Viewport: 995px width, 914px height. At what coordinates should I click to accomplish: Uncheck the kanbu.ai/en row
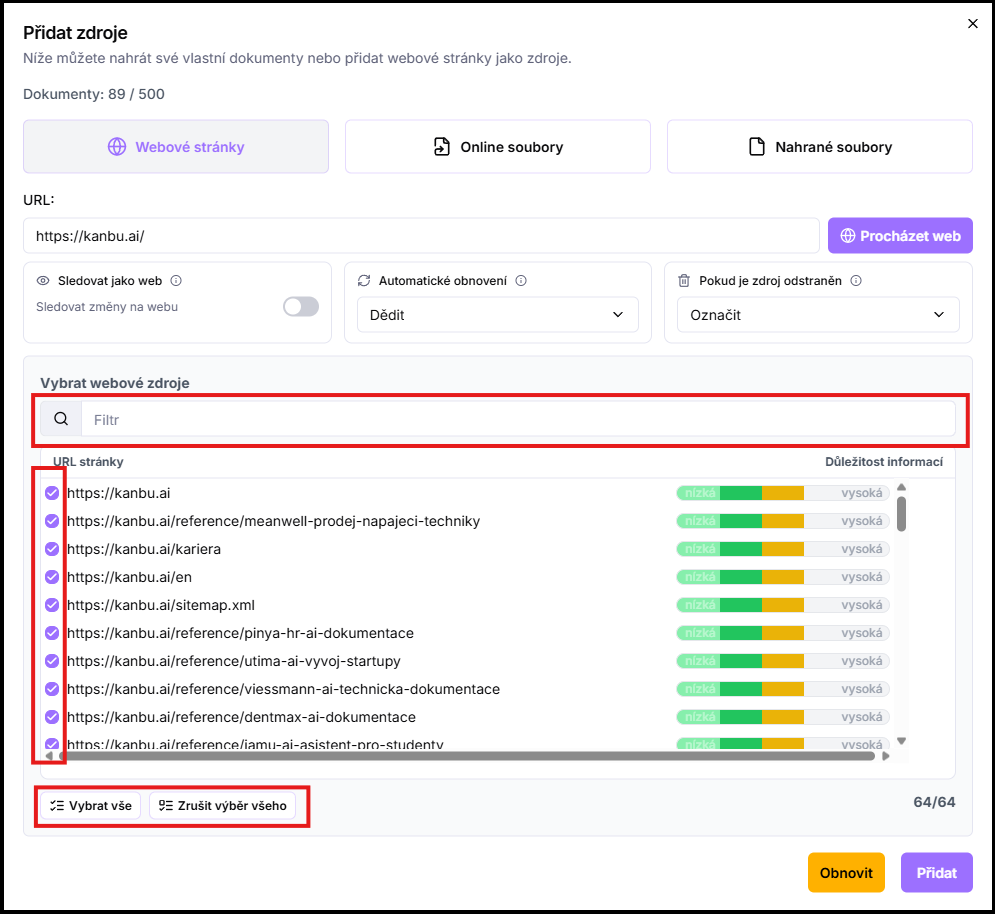coord(52,577)
